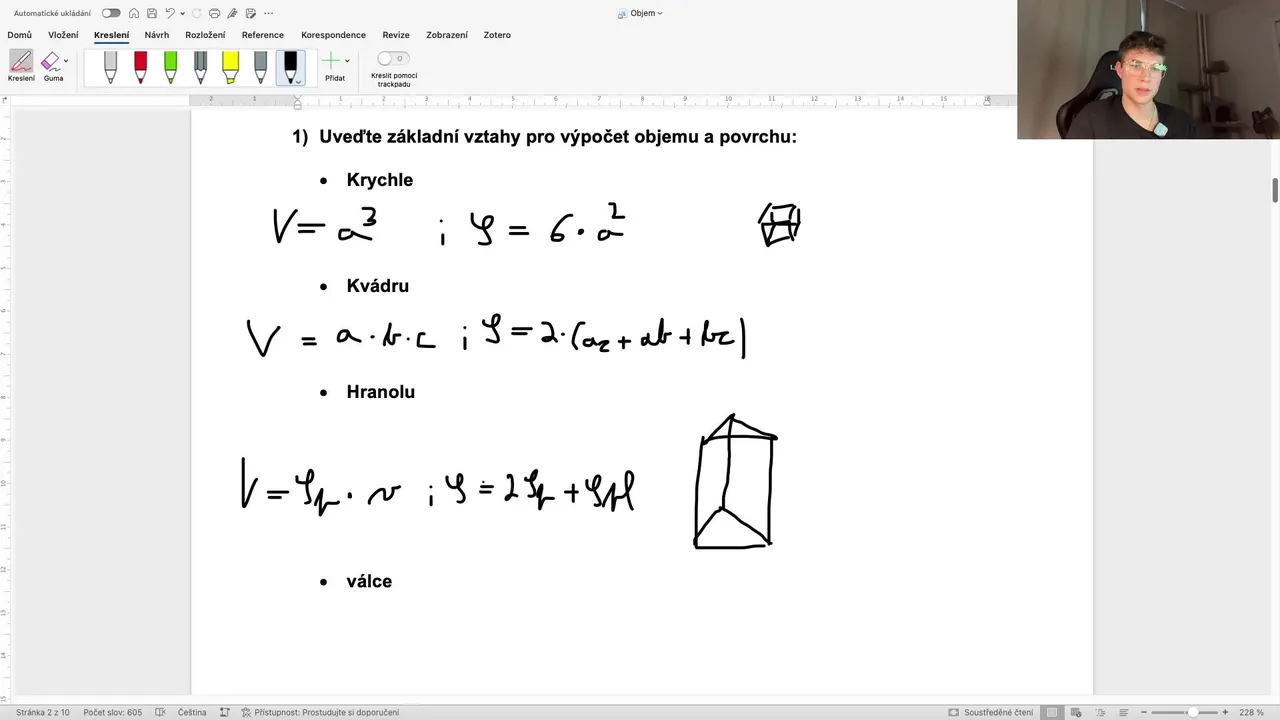This screenshot has width=1280, height=720.
Task: Click the pen-edit quick access icon
Action: (232, 13)
